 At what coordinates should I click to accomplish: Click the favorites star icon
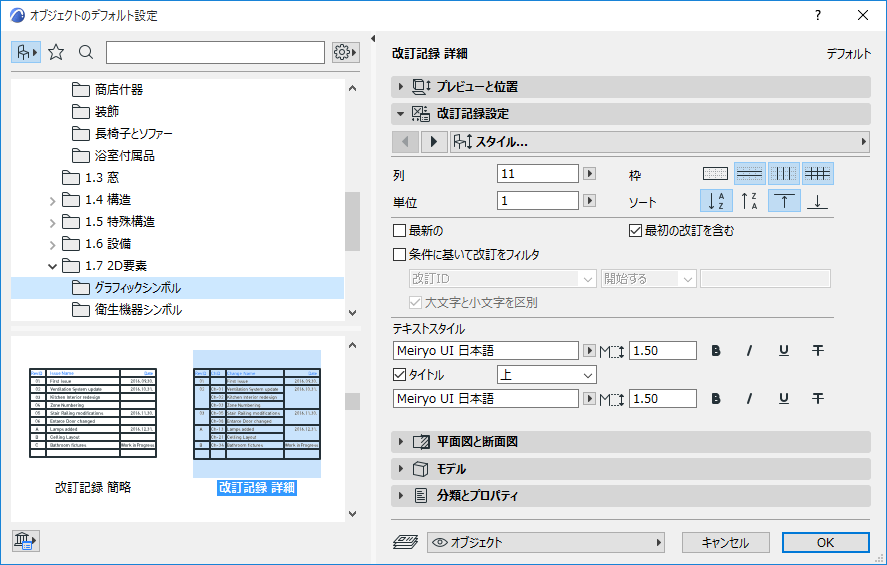point(56,52)
